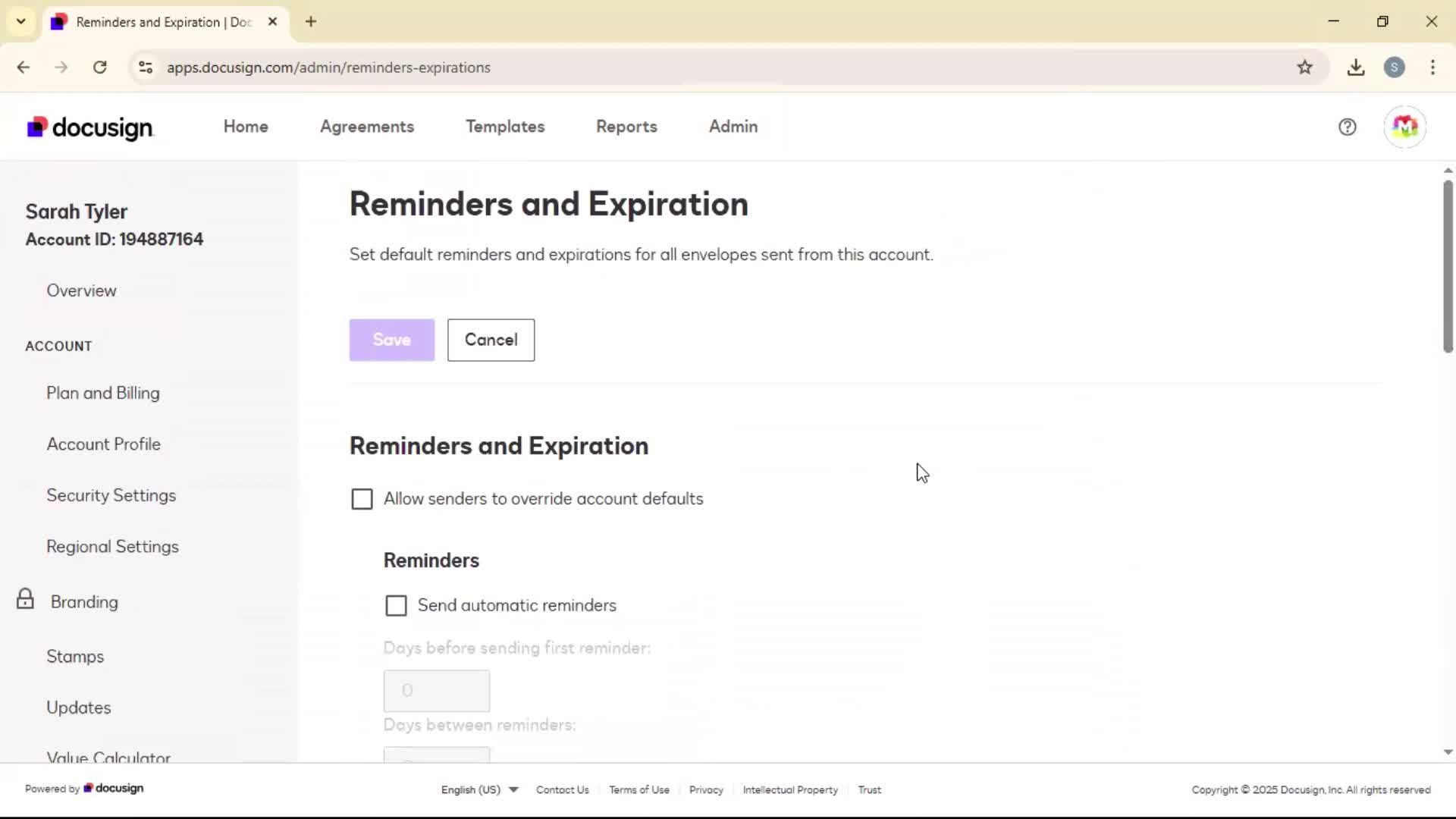The width and height of the screenshot is (1456, 819).
Task: Click the page vertical scrollbar thumb
Action: pyautogui.click(x=1448, y=266)
